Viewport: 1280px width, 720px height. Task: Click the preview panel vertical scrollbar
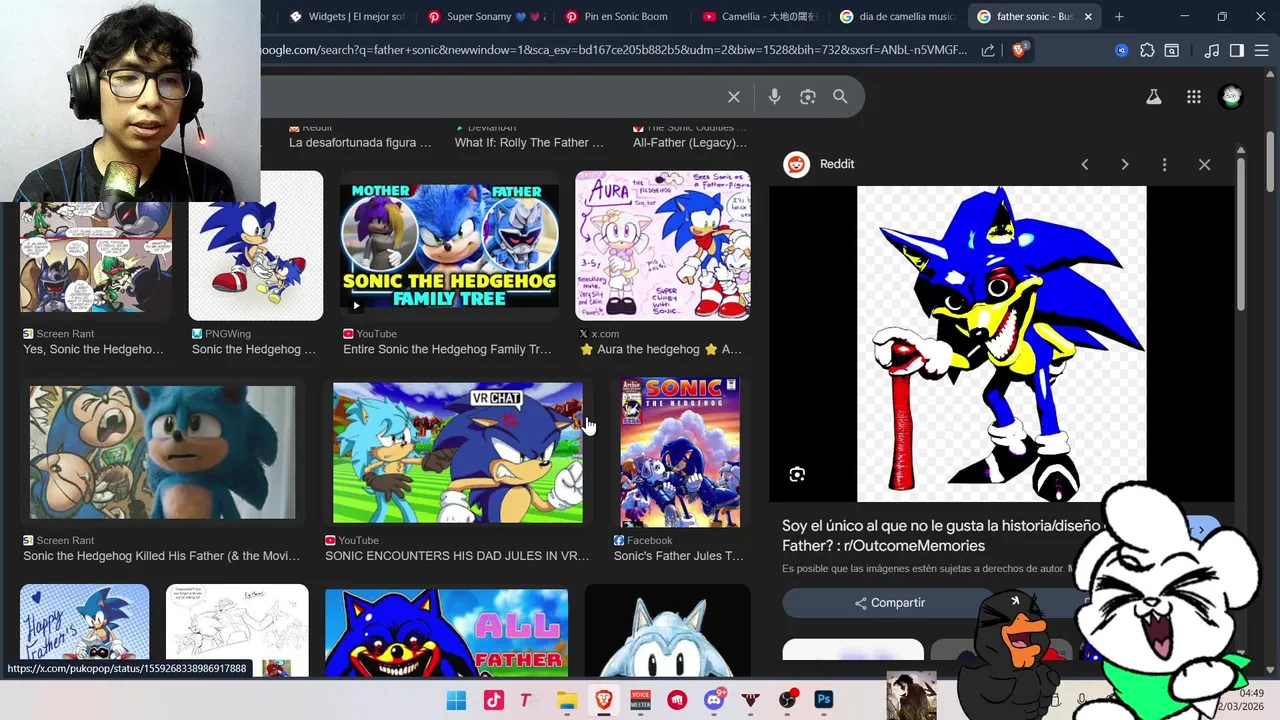1241,235
